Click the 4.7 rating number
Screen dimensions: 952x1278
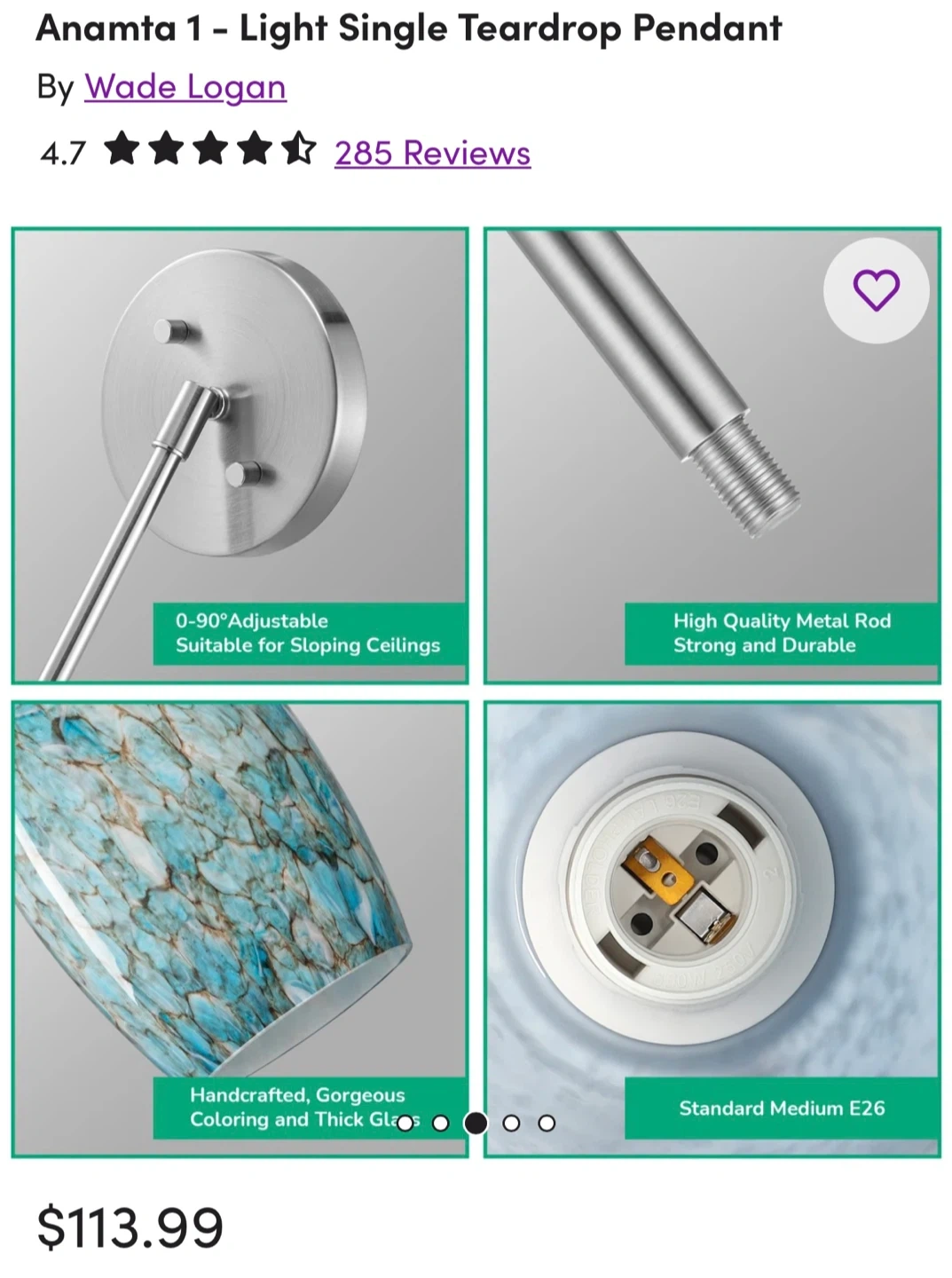click(x=63, y=154)
